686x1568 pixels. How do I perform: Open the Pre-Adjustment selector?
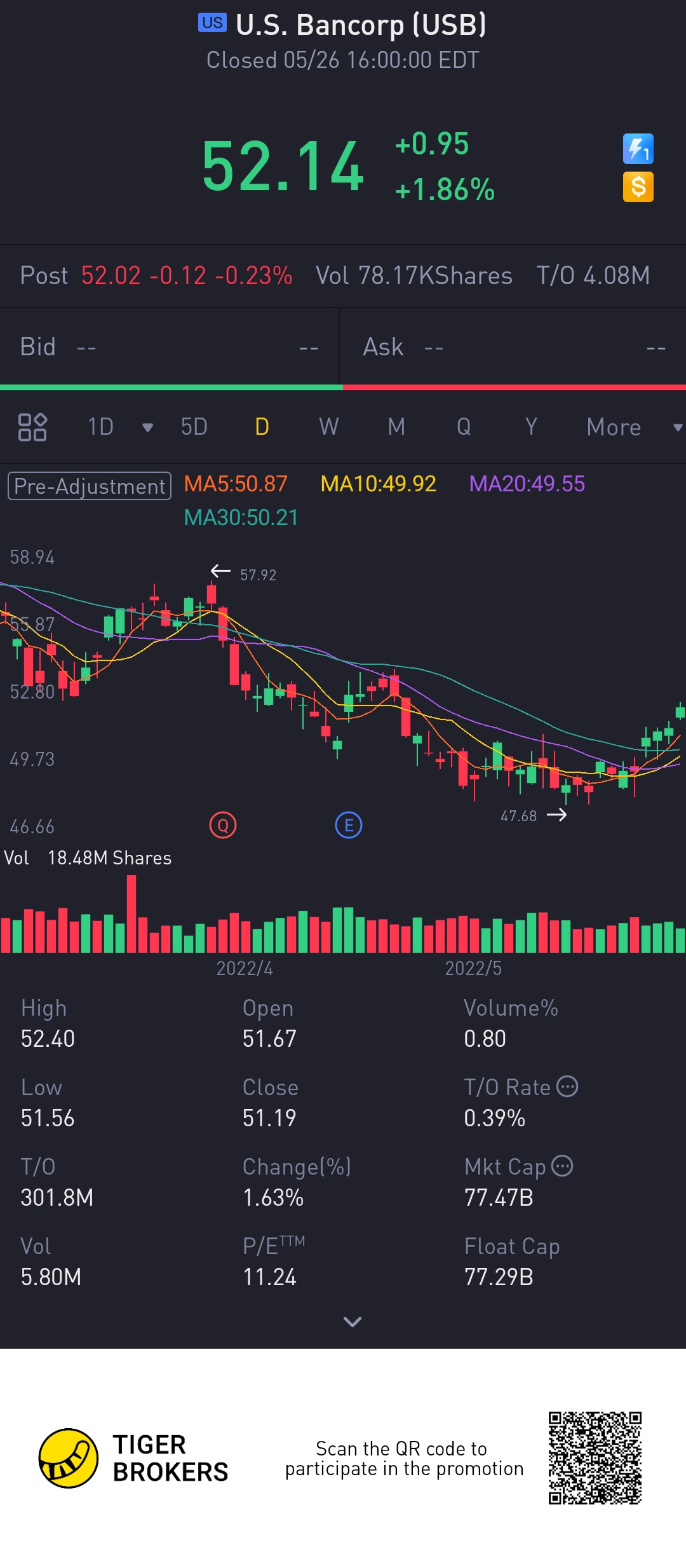tap(90, 486)
